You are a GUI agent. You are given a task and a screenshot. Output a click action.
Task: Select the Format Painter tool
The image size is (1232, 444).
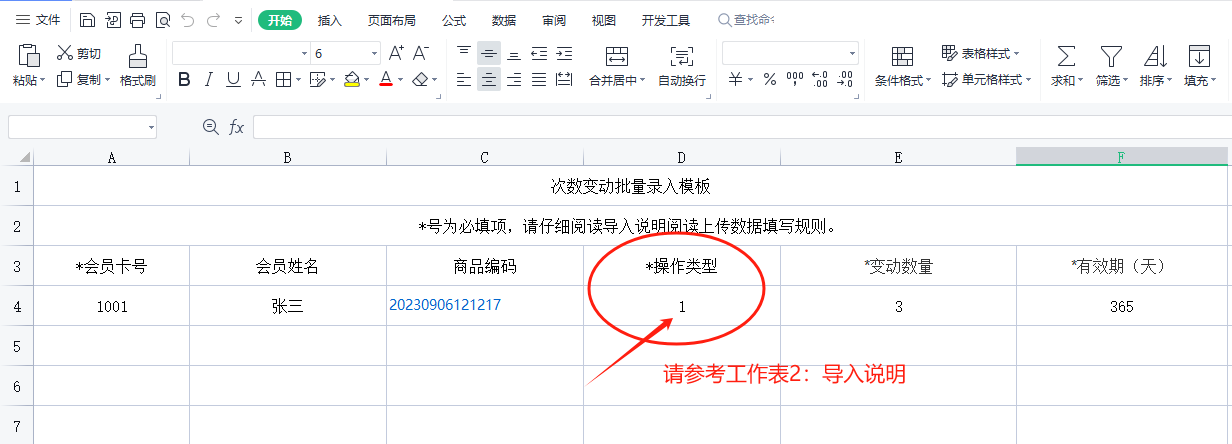(x=137, y=64)
